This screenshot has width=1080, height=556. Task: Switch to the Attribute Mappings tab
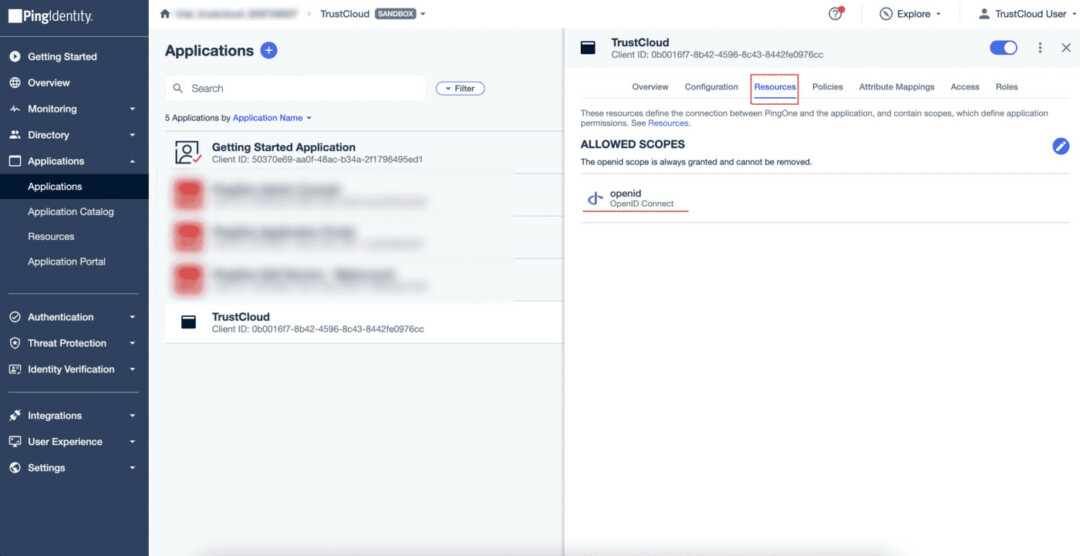[x=897, y=87]
